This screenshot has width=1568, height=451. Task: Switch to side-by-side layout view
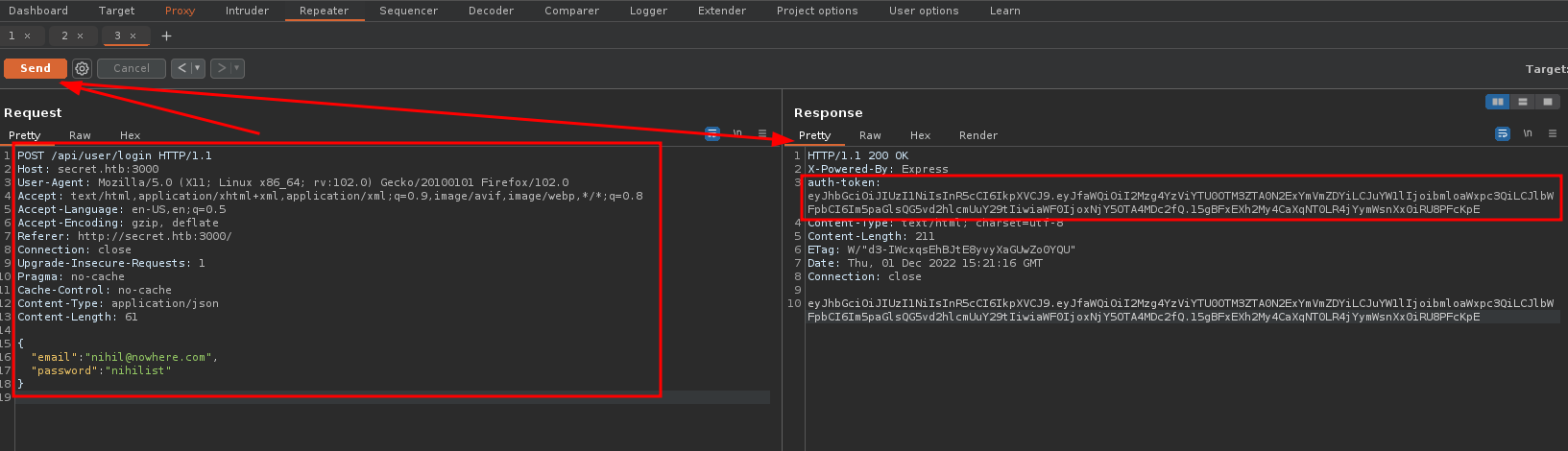tap(1497, 102)
